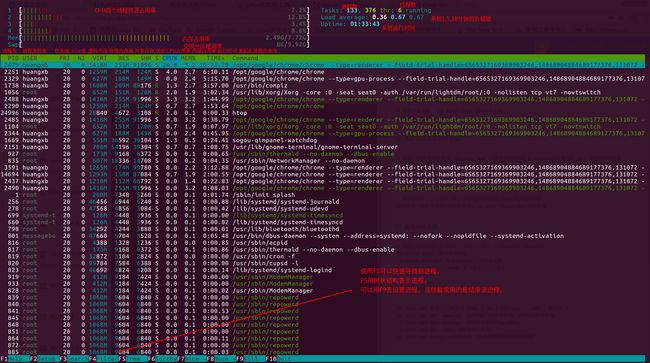Select PID 885 repowerd thread row
The height and width of the screenshot is (363, 650).
323,352
